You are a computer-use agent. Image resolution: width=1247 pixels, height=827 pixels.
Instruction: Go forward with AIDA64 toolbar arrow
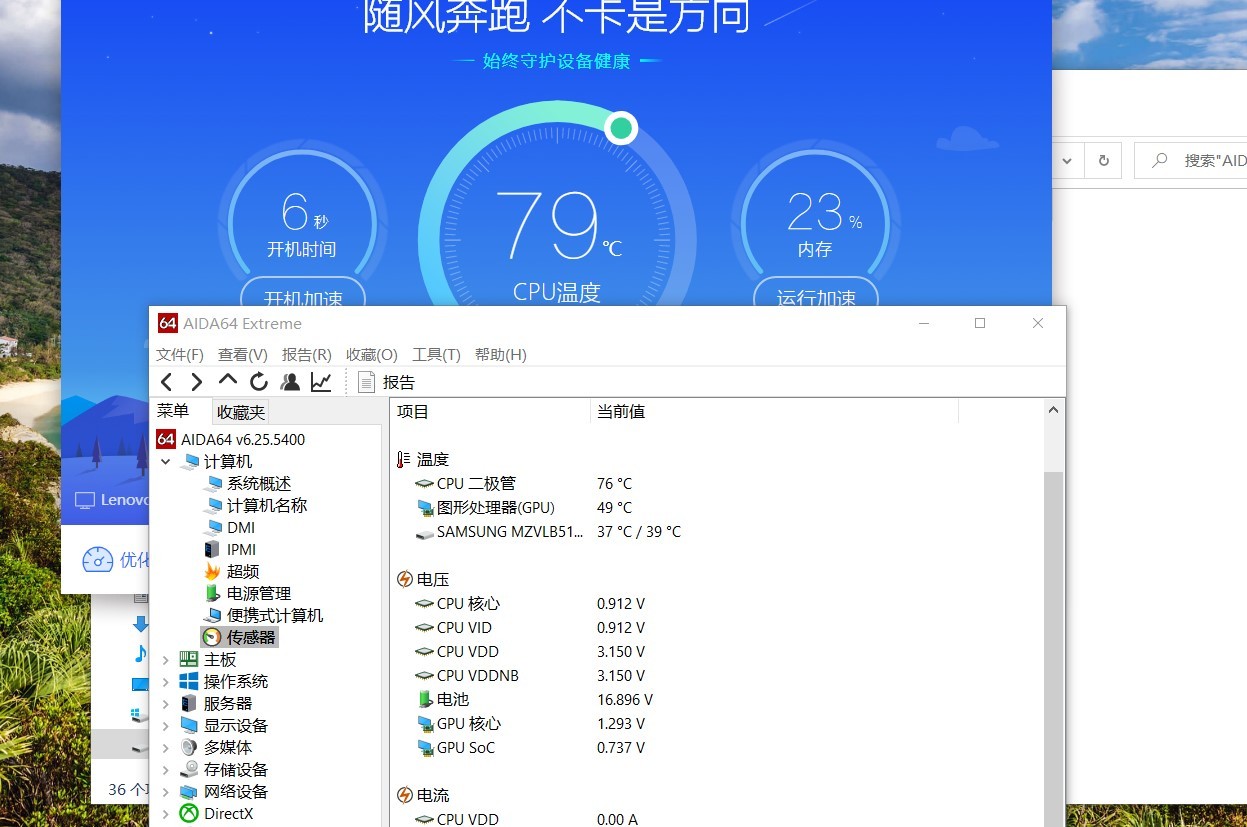(197, 381)
